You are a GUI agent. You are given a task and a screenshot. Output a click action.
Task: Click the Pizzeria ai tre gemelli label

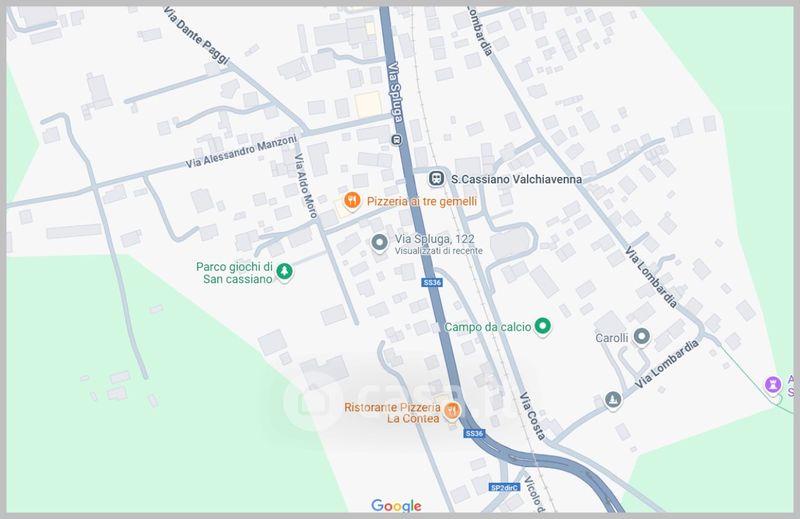pos(421,201)
